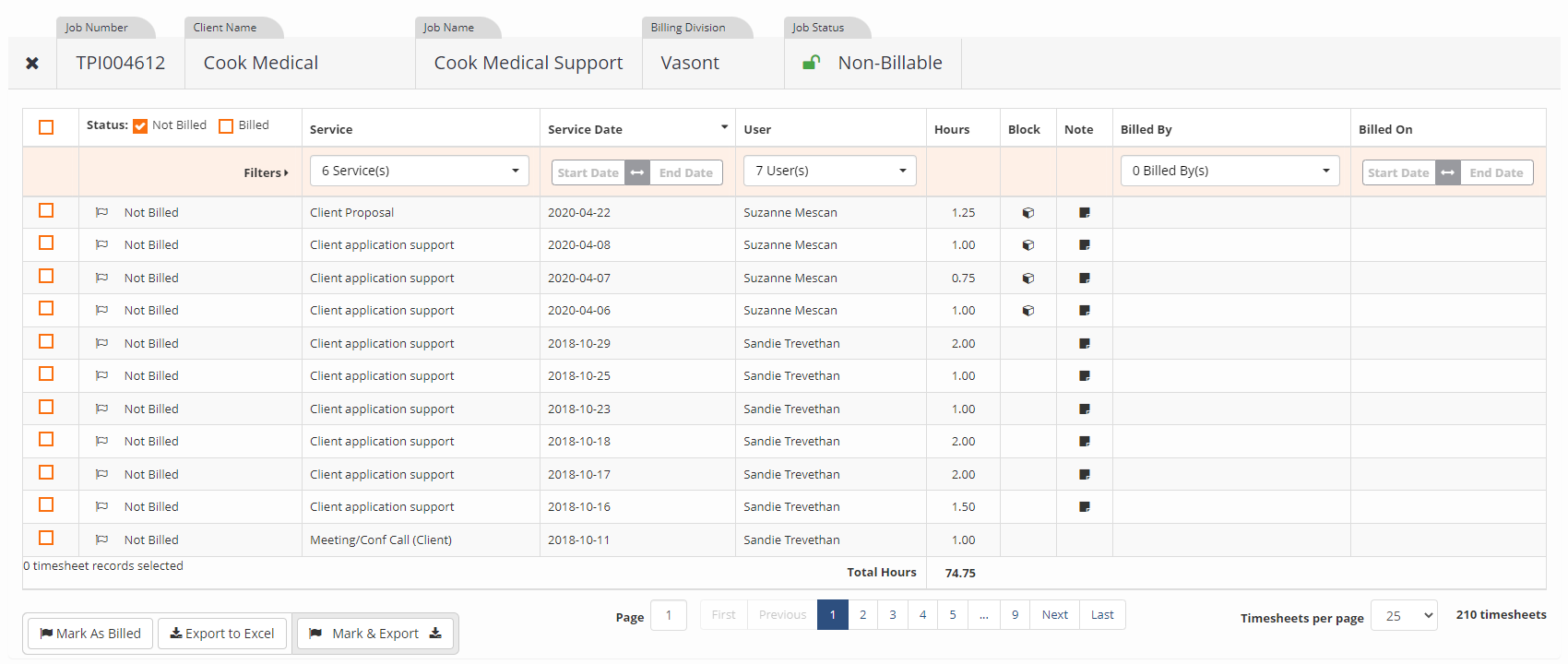
Task: Click the Export to Excel button
Action: 222,634
